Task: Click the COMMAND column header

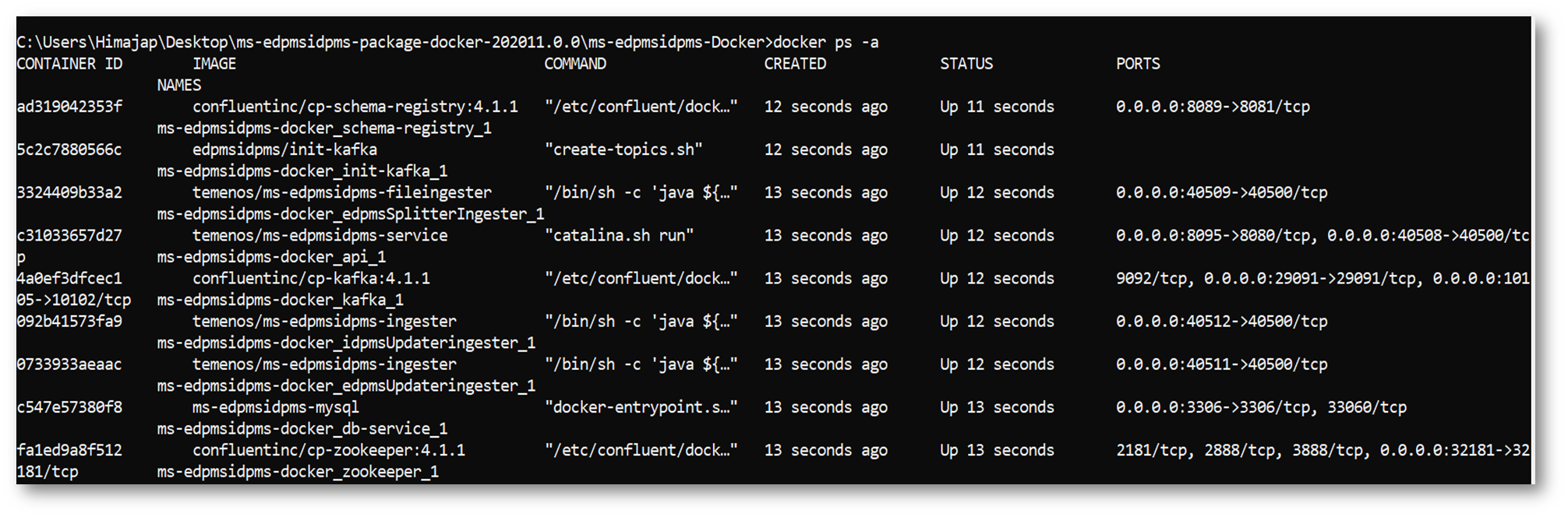Action: point(575,64)
